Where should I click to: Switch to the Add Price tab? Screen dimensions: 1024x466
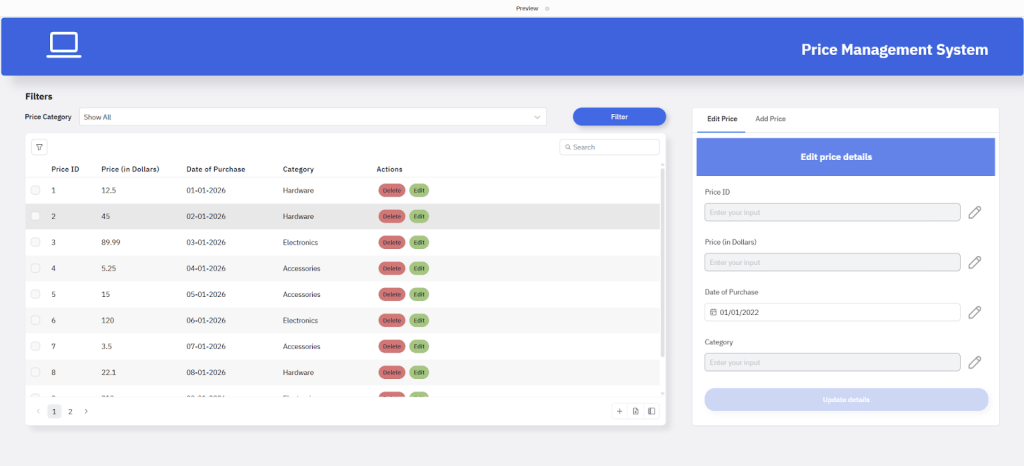click(x=771, y=119)
